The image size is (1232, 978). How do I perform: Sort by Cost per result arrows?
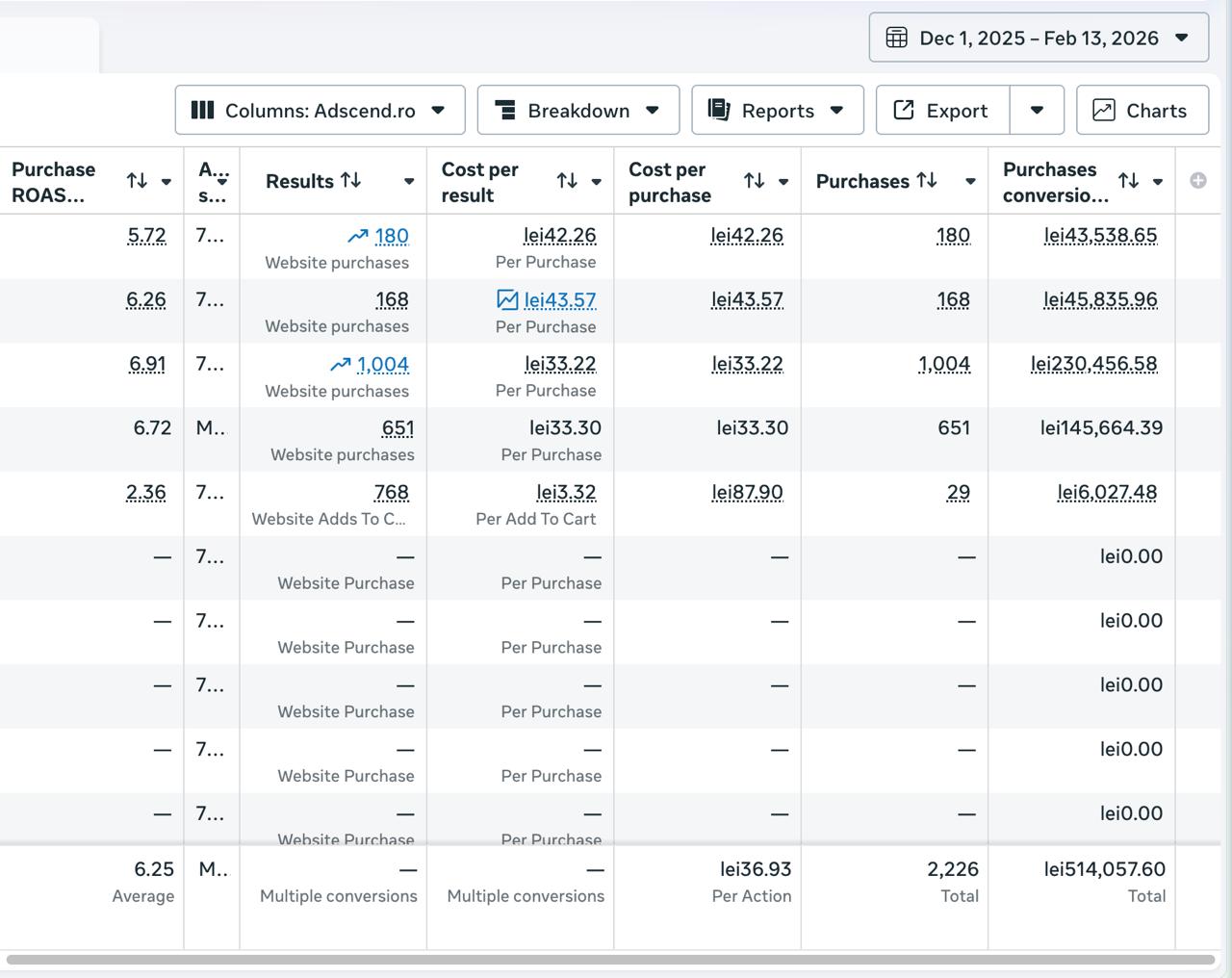click(567, 181)
